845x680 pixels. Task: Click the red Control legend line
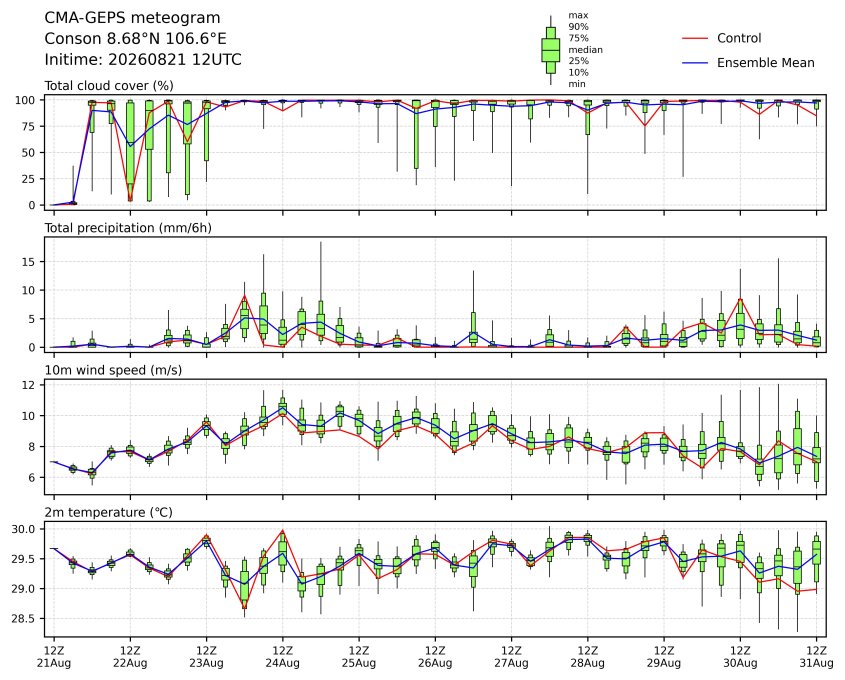click(695, 38)
